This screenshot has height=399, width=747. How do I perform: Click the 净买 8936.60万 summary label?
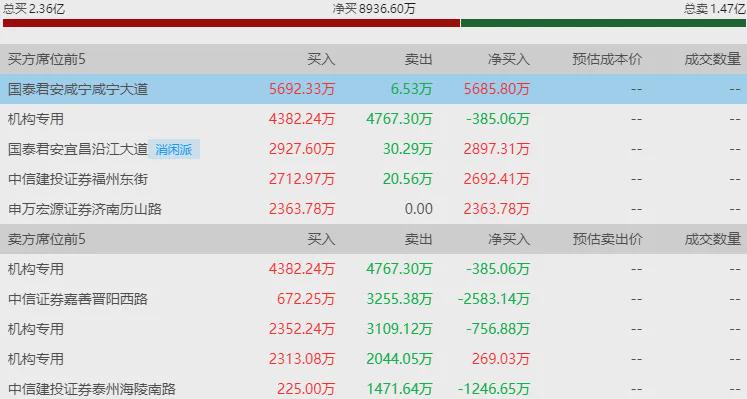point(374,9)
